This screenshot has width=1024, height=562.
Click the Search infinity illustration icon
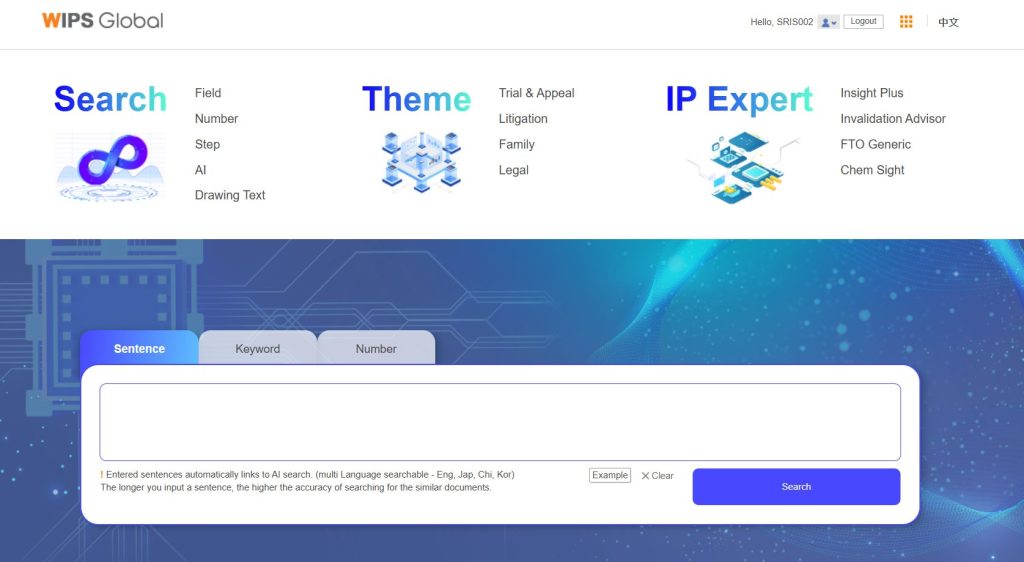(x=111, y=165)
